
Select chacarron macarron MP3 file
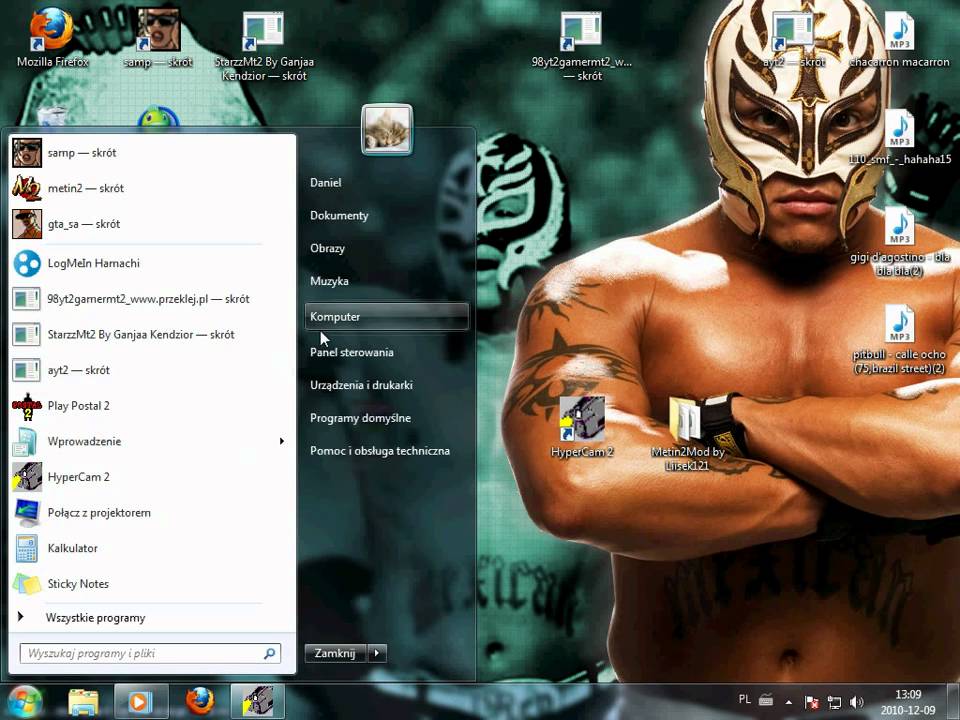click(899, 38)
